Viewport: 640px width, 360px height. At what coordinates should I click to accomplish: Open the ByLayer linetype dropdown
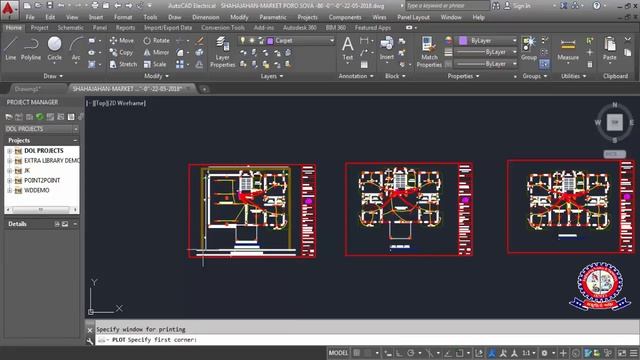(514, 64)
